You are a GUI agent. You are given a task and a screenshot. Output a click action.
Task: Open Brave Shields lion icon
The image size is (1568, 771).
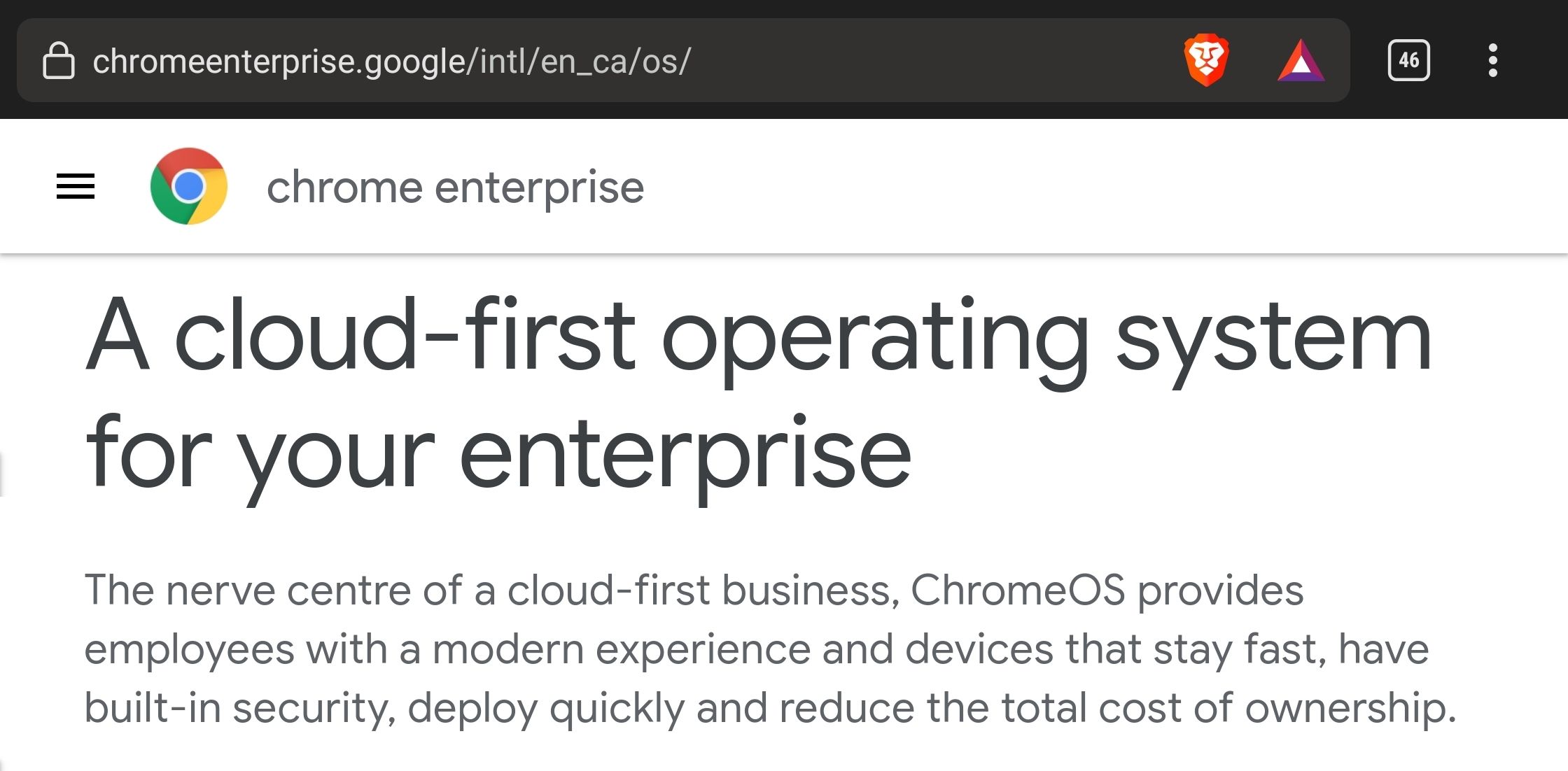(x=1206, y=61)
